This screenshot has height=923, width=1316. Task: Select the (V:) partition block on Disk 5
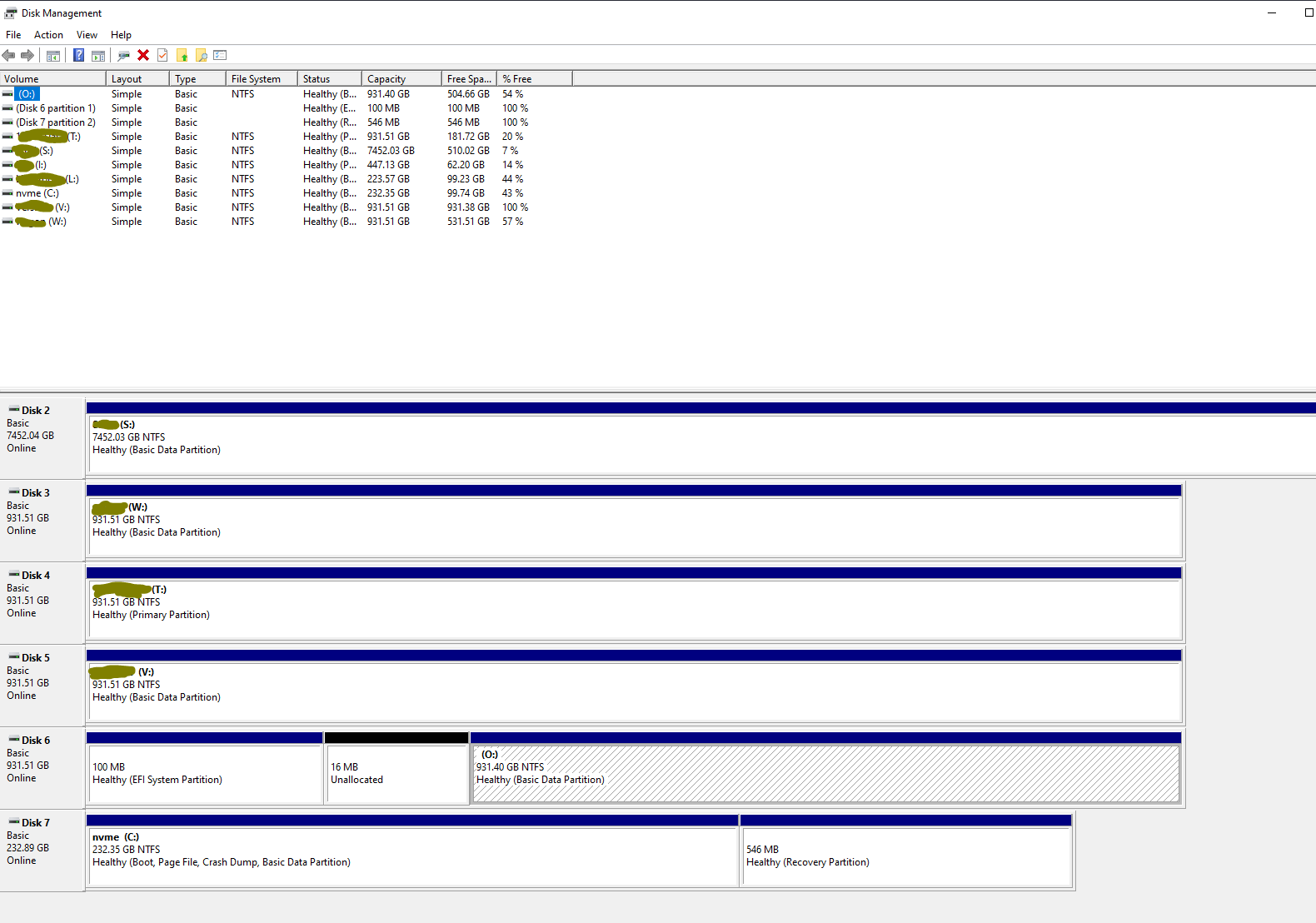634,686
